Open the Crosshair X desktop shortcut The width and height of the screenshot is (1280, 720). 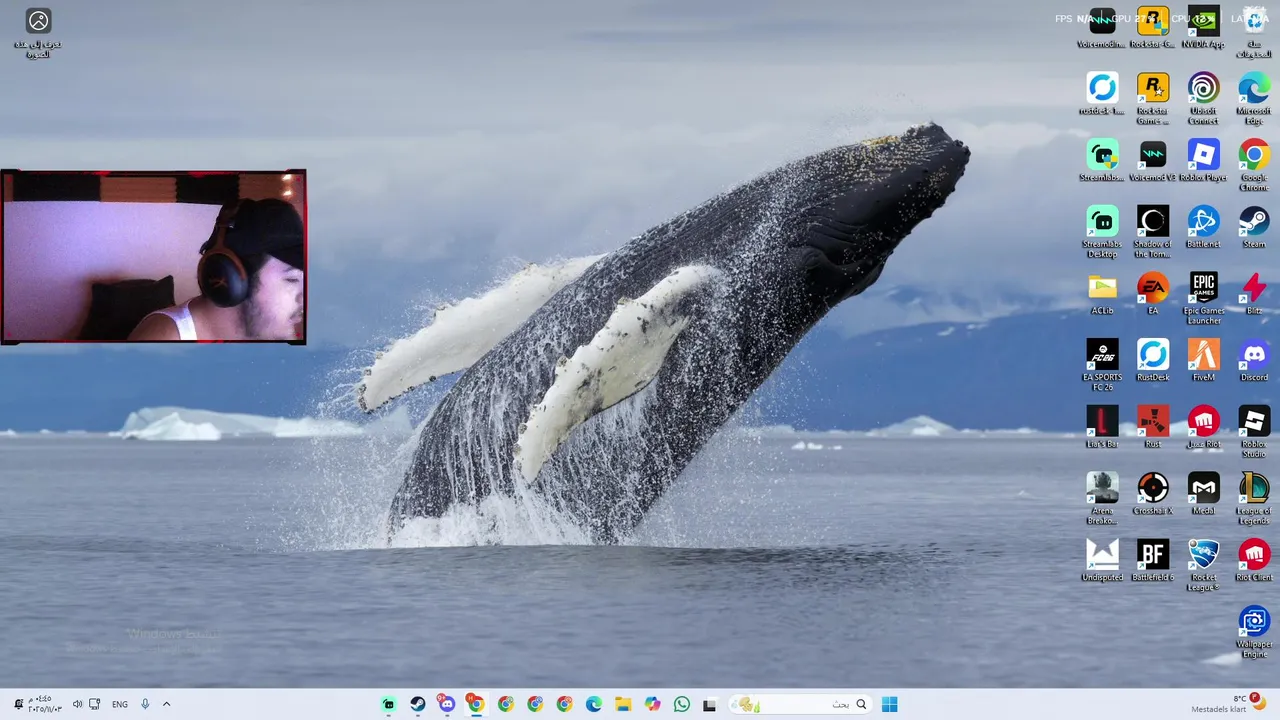(x=1152, y=494)
